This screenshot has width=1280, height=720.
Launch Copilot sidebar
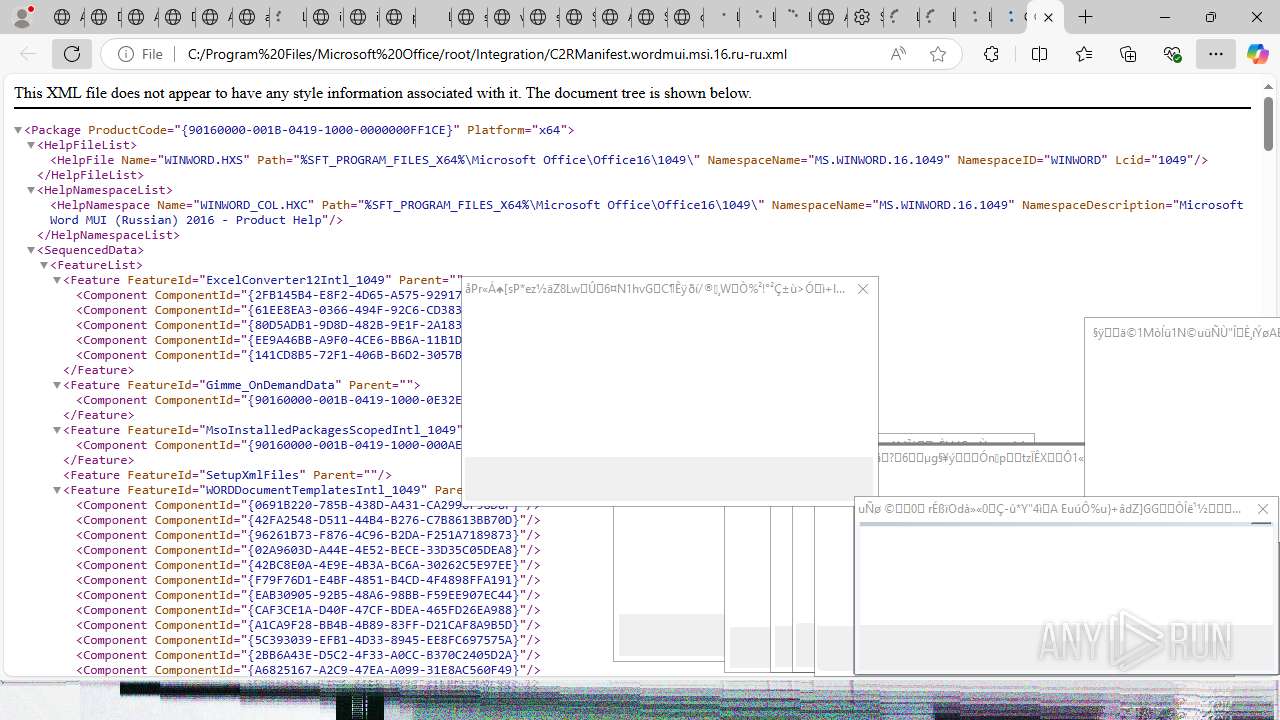click(1257, 54)
